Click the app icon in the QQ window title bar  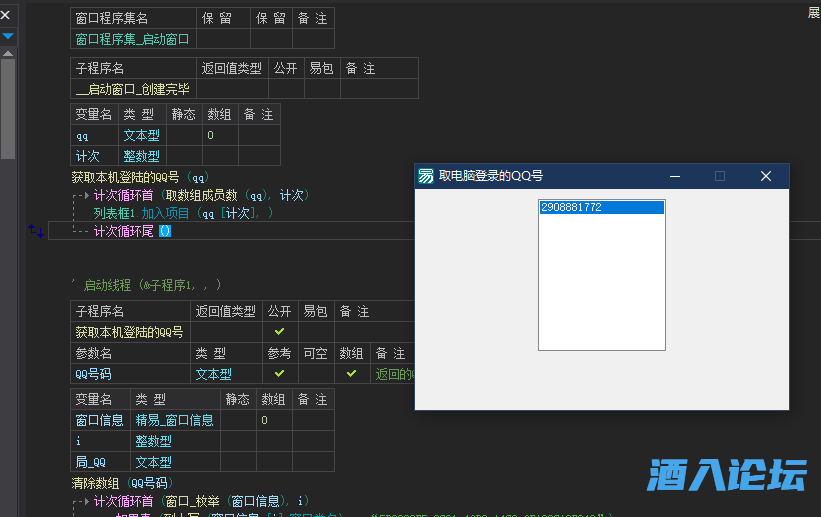pyautogui.click(x=426, y=176)
